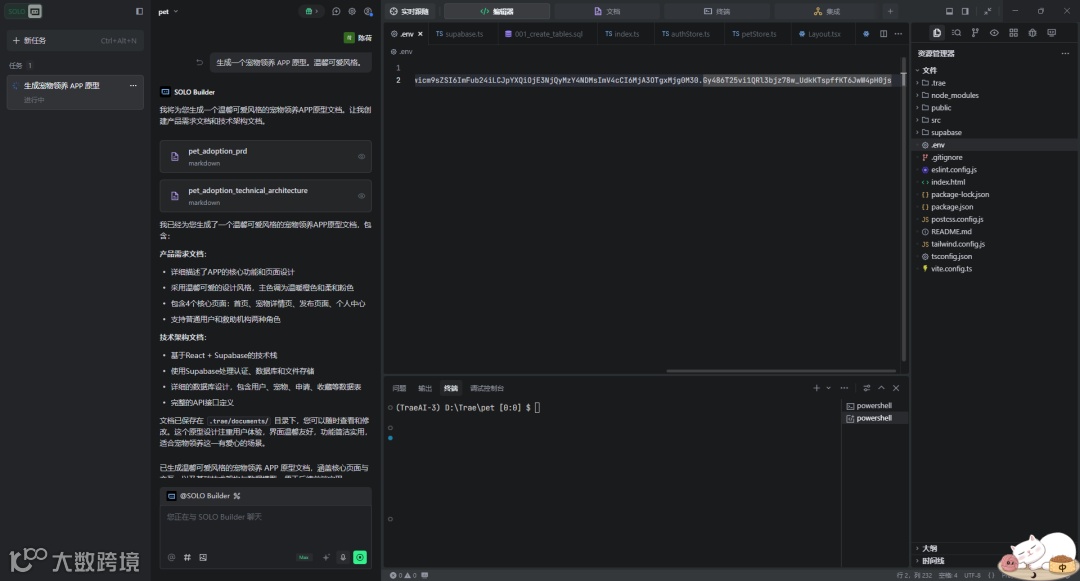
Task: Insert @ mention in chat
Action: (x=172, y=557)
